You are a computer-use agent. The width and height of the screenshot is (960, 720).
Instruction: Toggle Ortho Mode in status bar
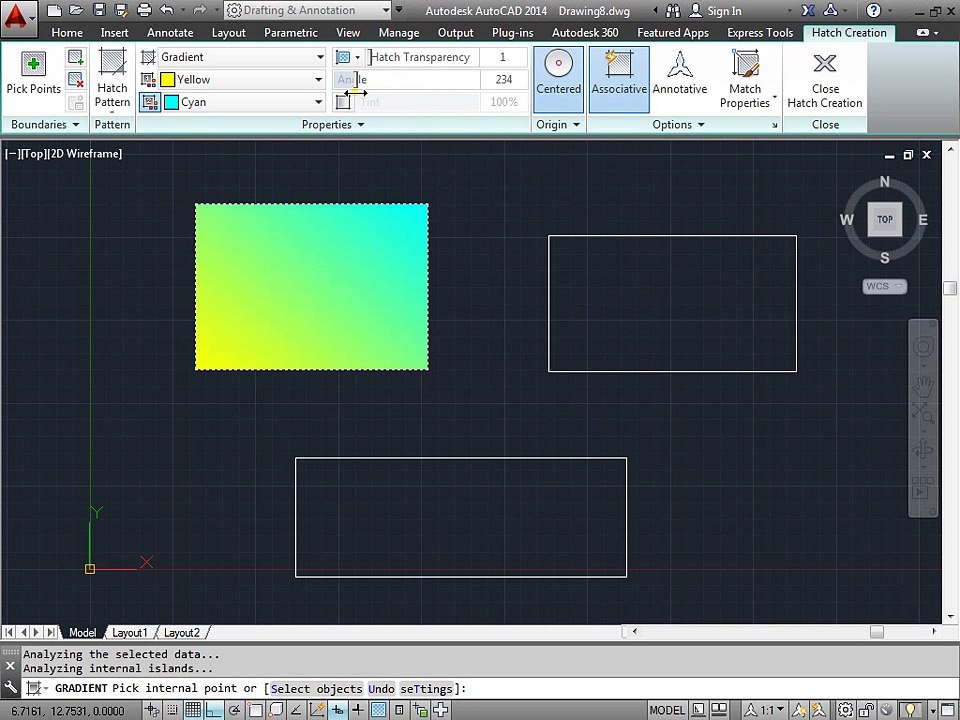[x=213, y=710]
